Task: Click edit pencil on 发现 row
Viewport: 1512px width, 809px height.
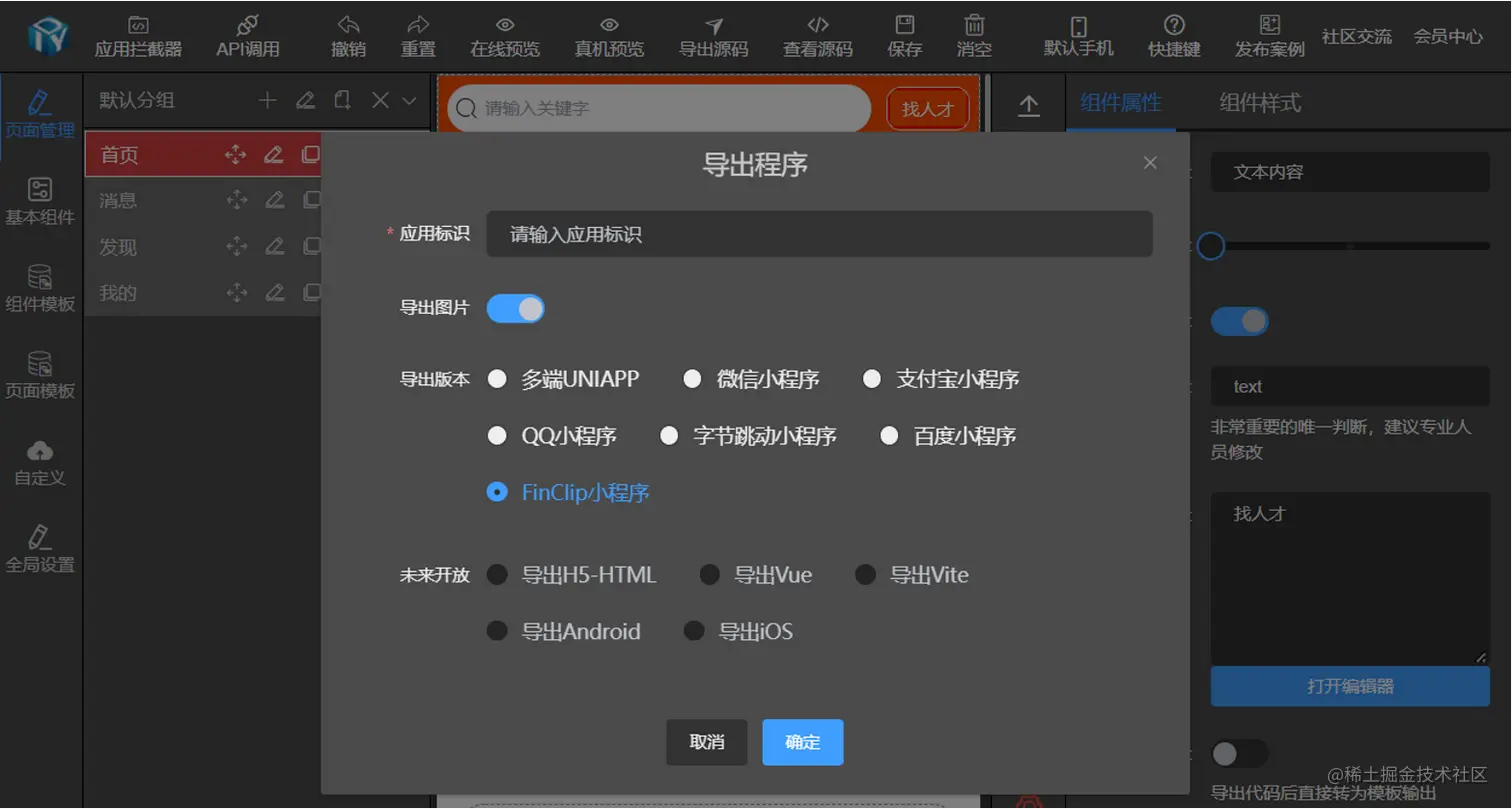Action: [x=274, y=246]
